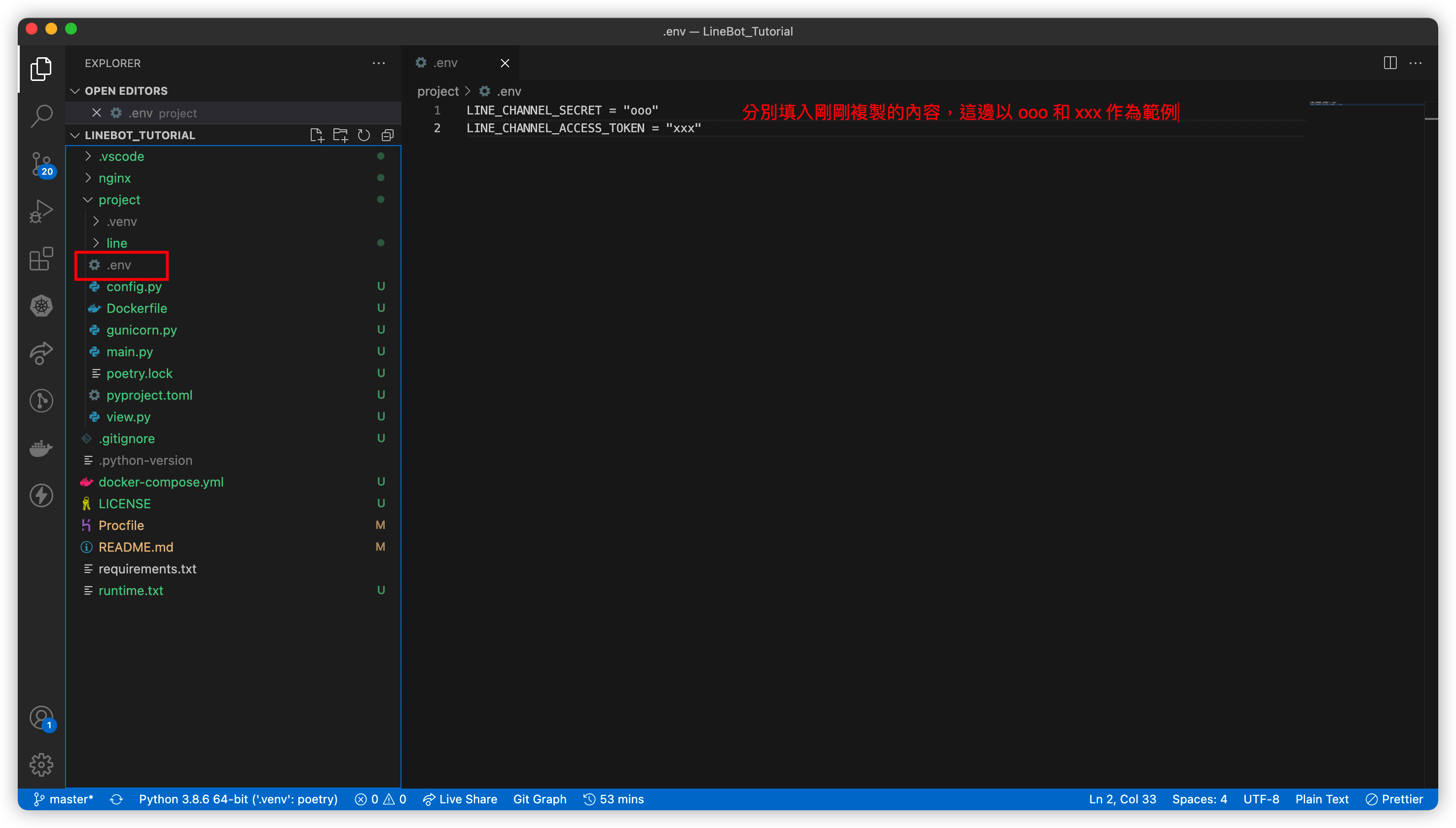Click the Git Graph icon in status bar
The height and width of the screenshot is (828, 1456).
coord(542,799)
